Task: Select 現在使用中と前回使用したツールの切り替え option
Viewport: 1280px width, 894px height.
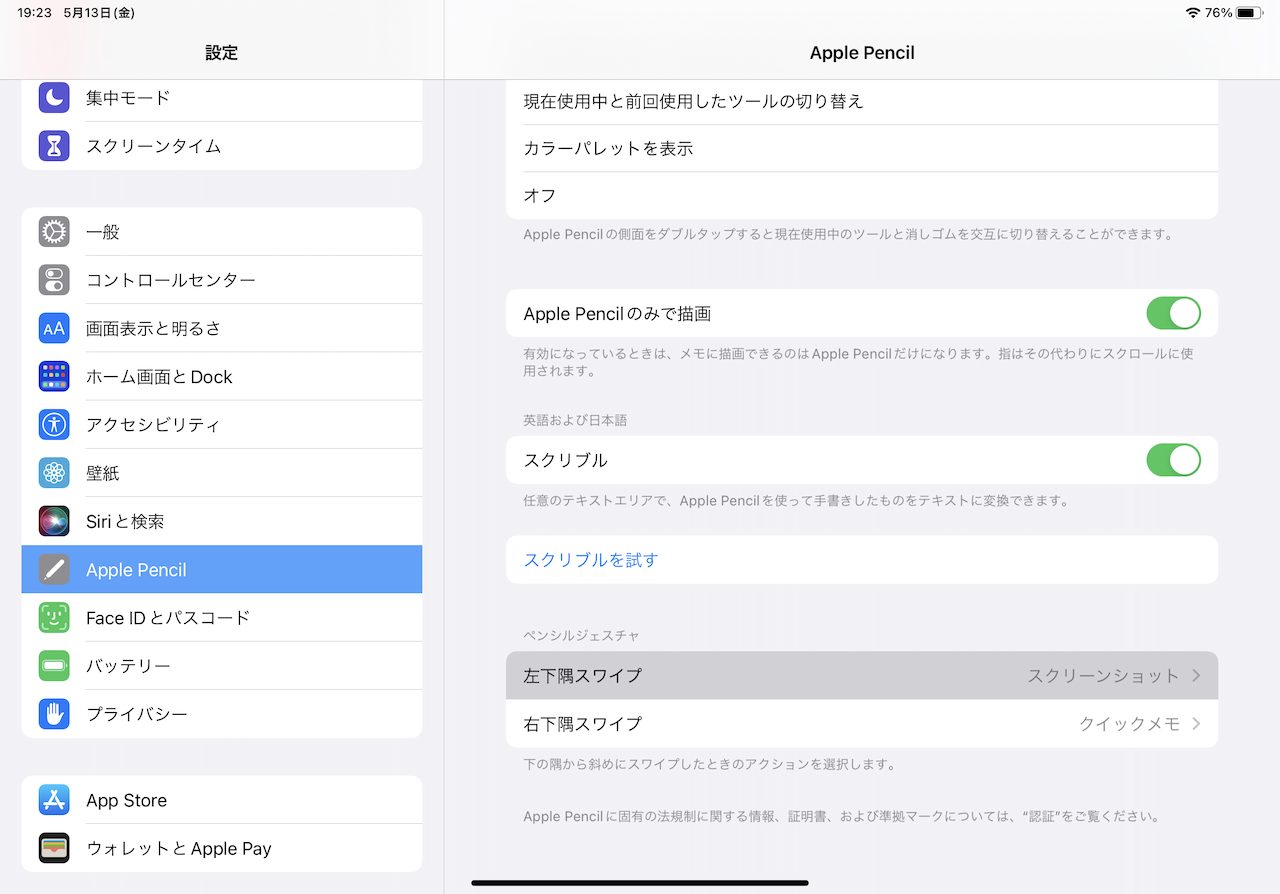Action: tap(862, 101)
